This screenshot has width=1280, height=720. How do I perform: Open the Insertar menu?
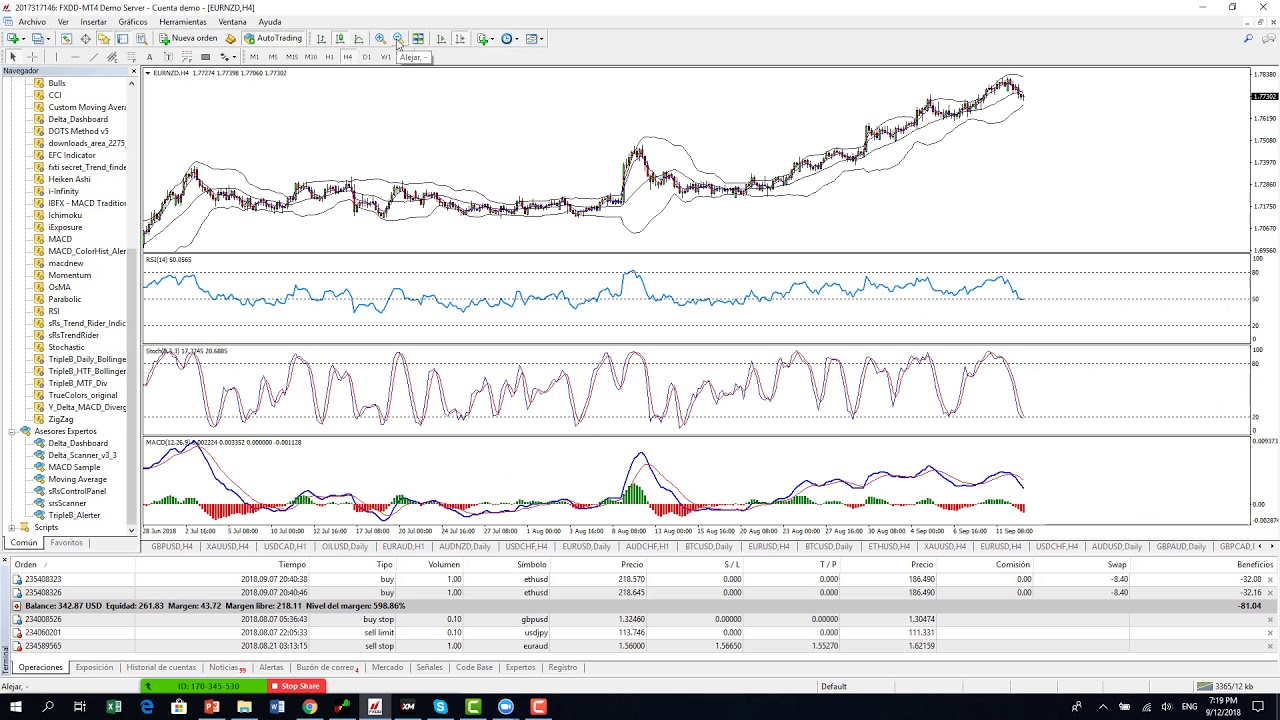93,22
